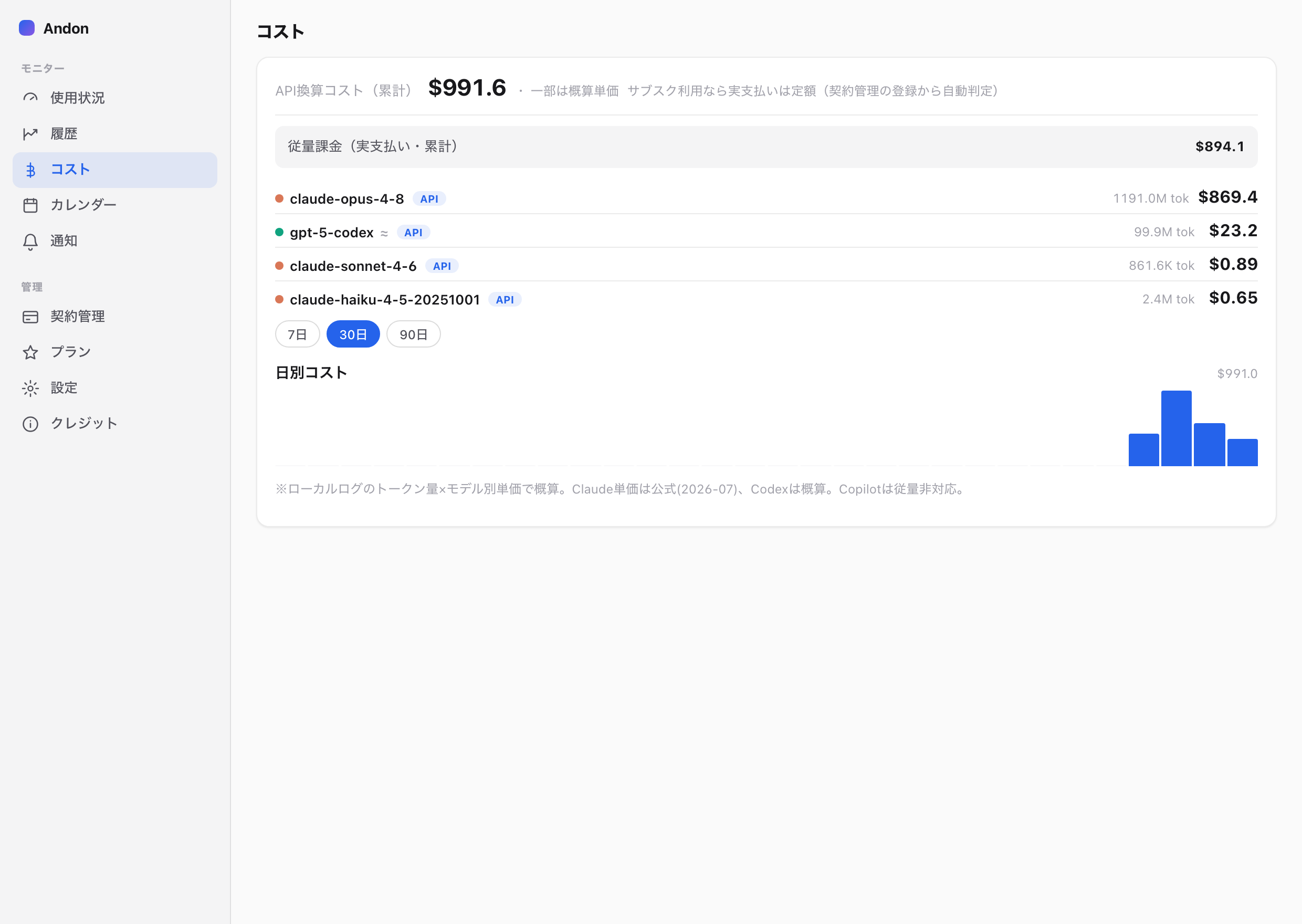Click the claude-haiku-4-5-20251001 model name
Viewport: 1302px width, 924px height.
point(385,299)
